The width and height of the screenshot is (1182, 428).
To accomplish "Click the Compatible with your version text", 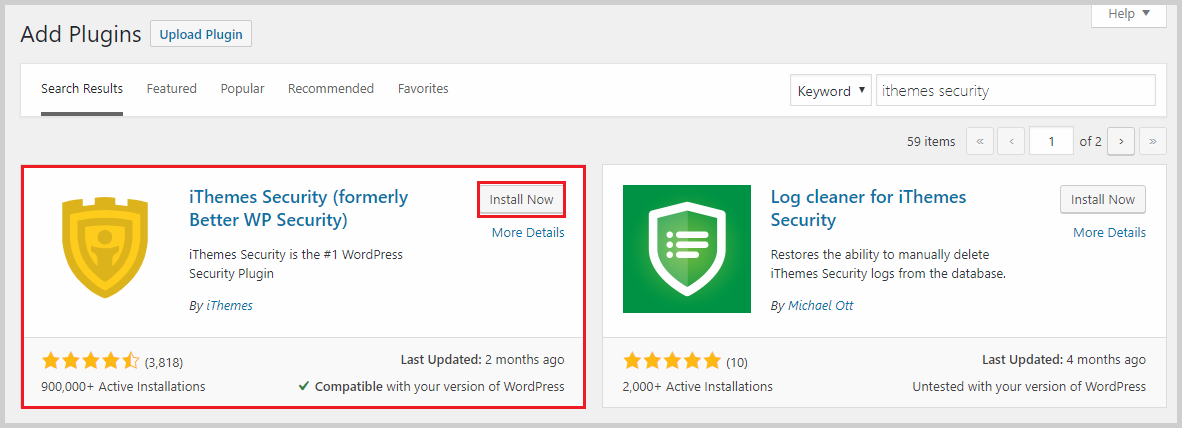I will click(x=431, y=387).
